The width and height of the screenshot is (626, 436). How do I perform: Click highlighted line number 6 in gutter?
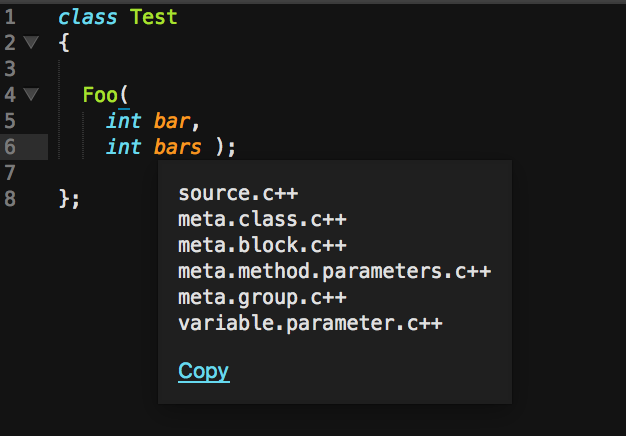tap(10, 147)
